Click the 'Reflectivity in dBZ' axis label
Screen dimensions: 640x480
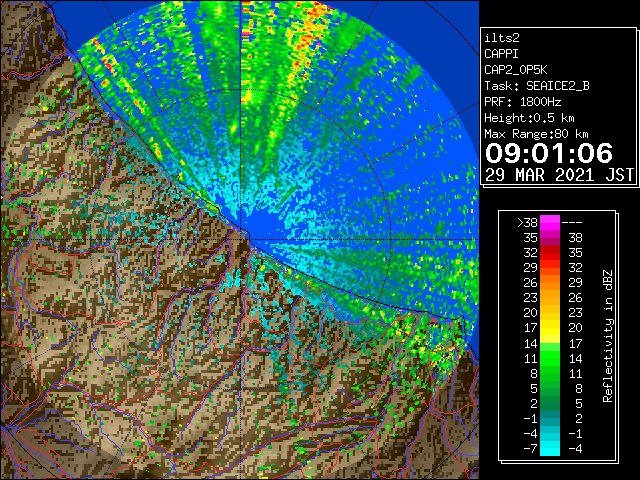[608, 336]
